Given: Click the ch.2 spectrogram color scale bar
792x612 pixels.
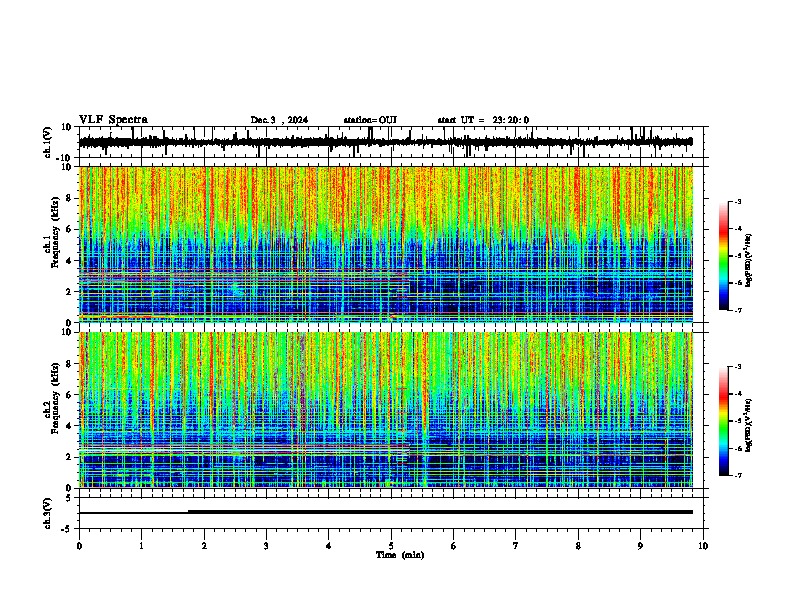Looking at the screenshot, I should (723, 421).
